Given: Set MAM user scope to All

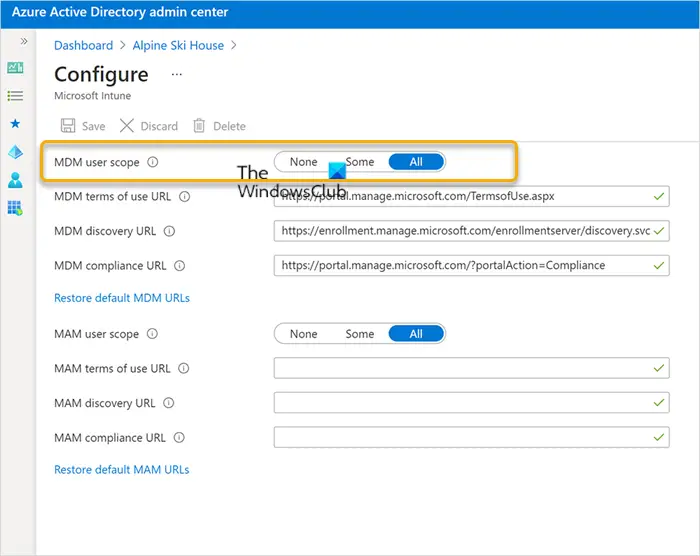Looking at the screenshot, I should coord(416,334).
